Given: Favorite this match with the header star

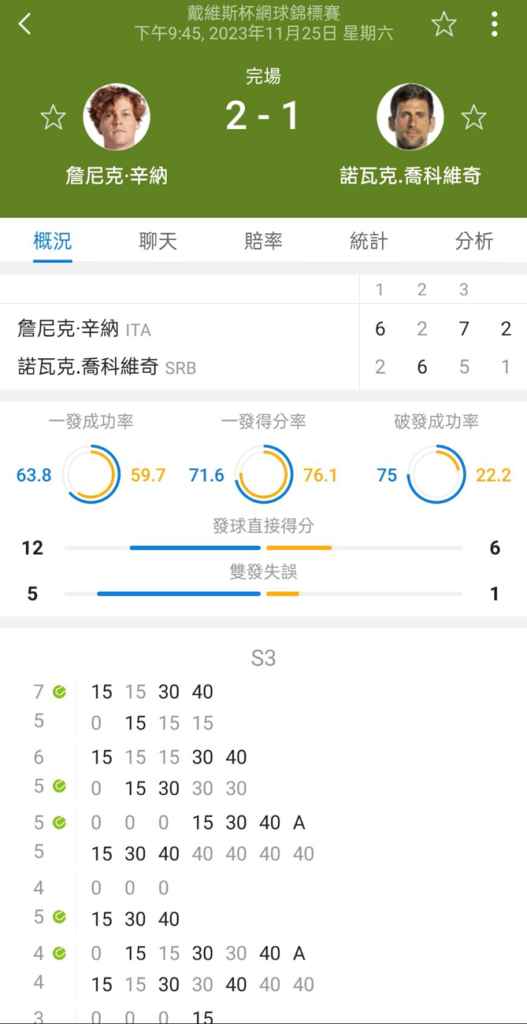Looking at the screenshot, I should [444, 24].
